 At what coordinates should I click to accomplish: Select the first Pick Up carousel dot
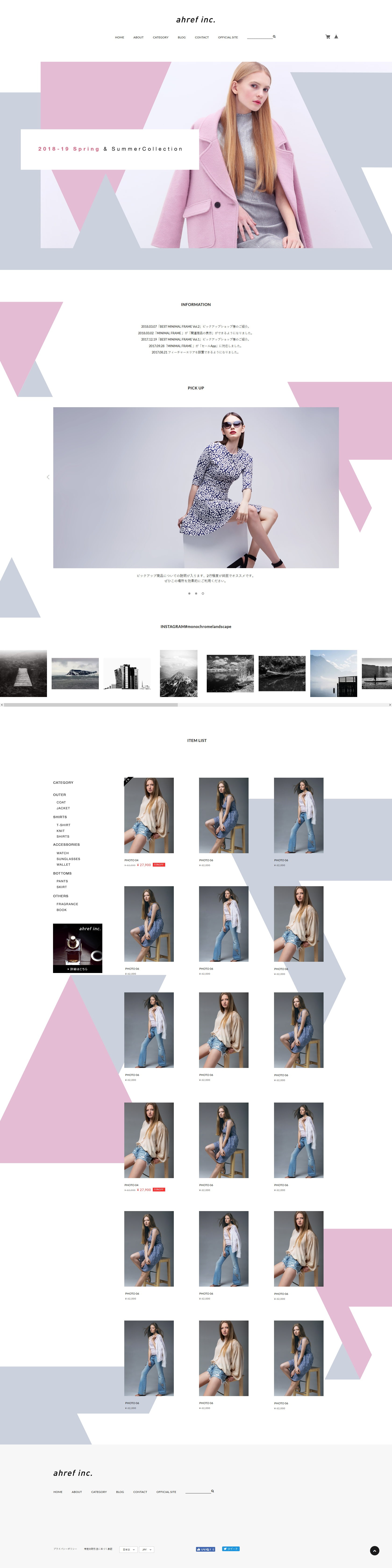pyautogui.click(x=189, y=593)
